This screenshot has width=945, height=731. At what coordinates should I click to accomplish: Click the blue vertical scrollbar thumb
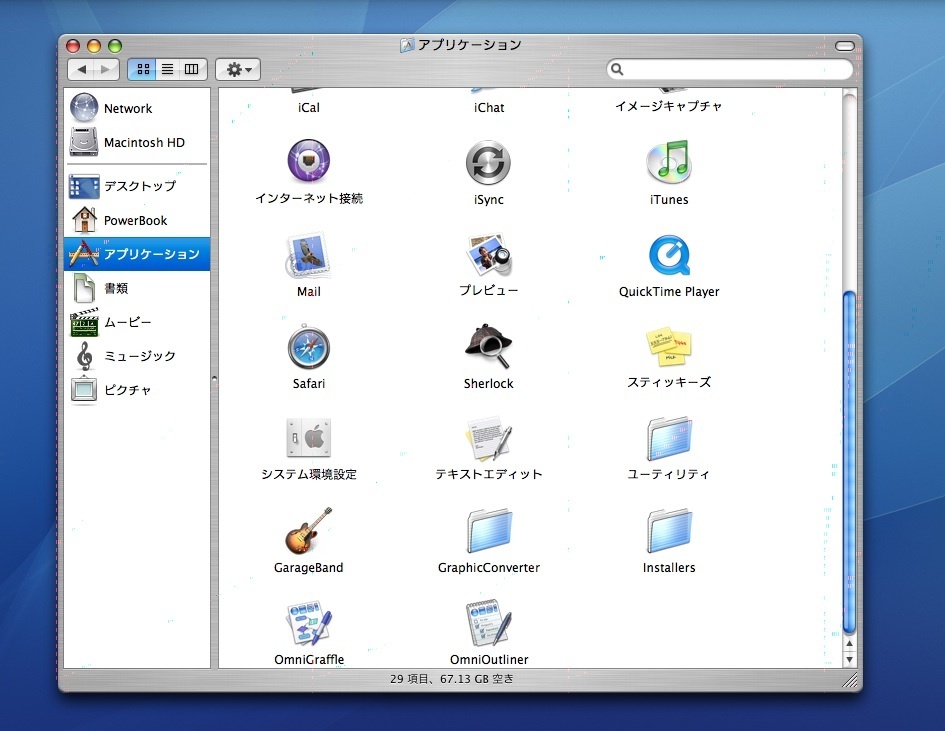click(849, 463)
